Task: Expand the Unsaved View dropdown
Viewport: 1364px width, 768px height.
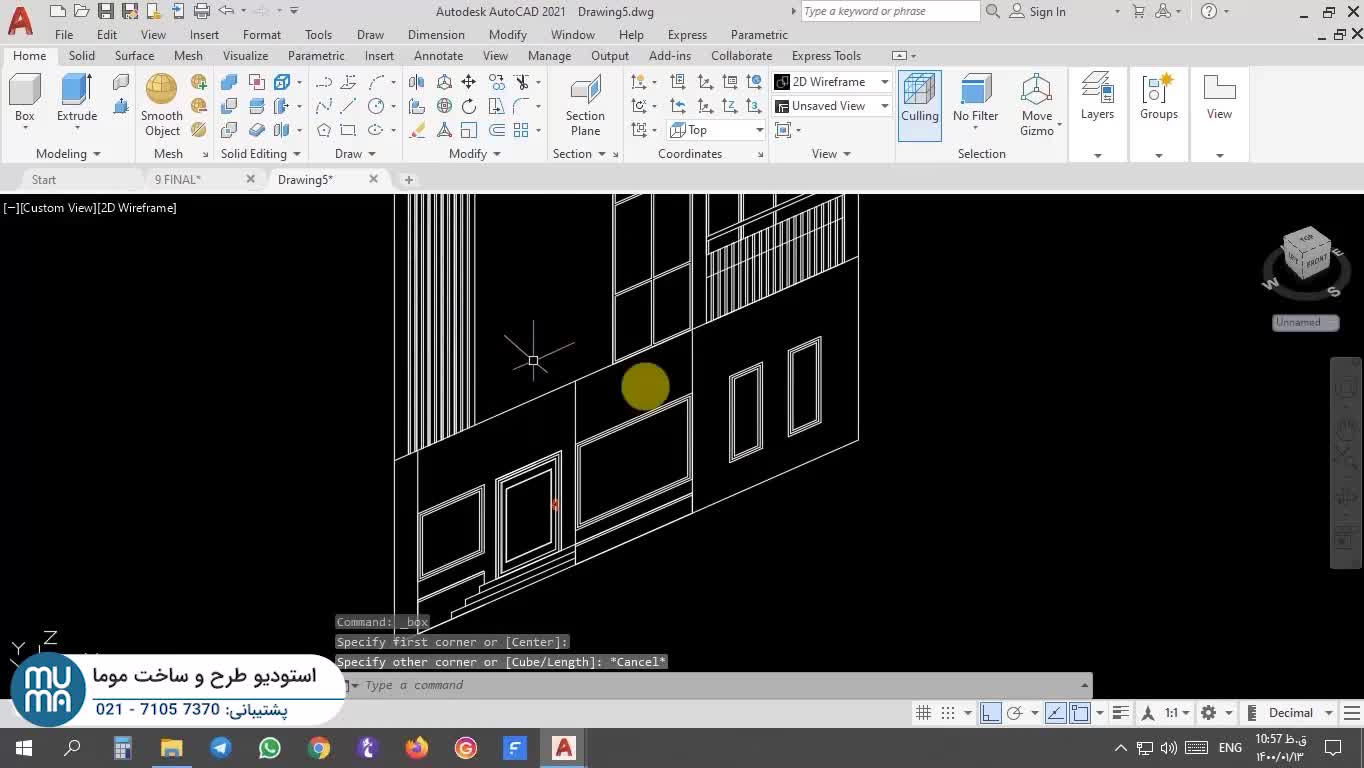Action: coord(884,106)
